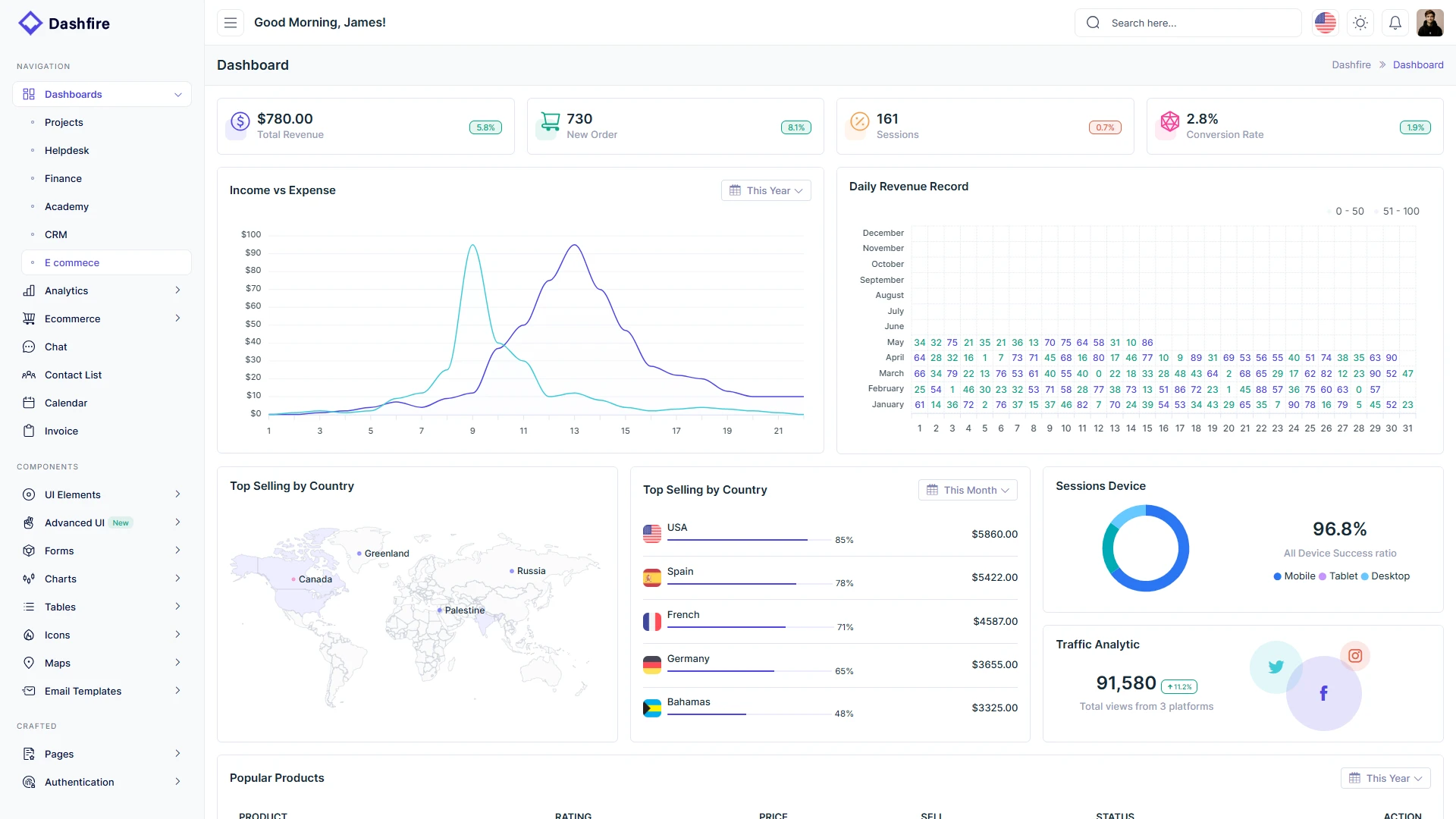Expand the UI Elements submenu arrow

177,494
